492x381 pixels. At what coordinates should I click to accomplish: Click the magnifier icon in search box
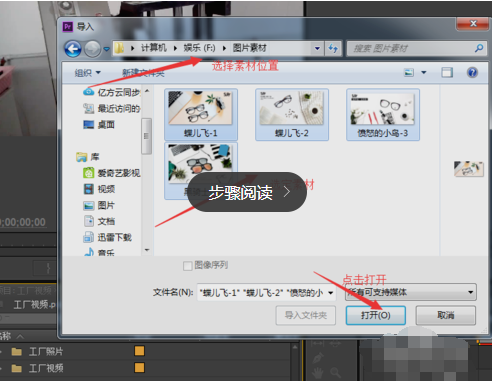pyautogui.click(x=479, y=48)
